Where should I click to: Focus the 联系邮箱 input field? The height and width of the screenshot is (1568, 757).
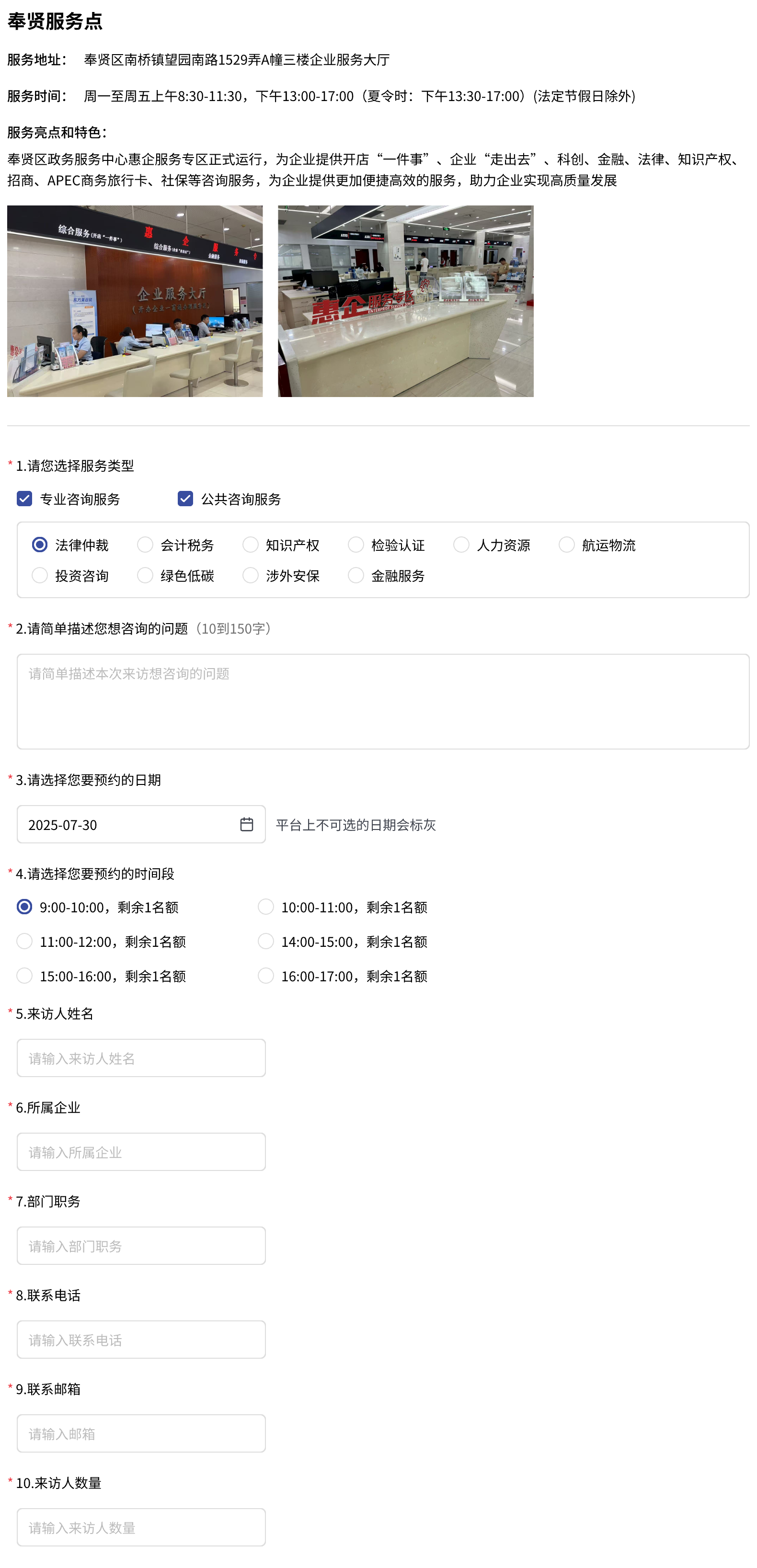click(141, 1433)
